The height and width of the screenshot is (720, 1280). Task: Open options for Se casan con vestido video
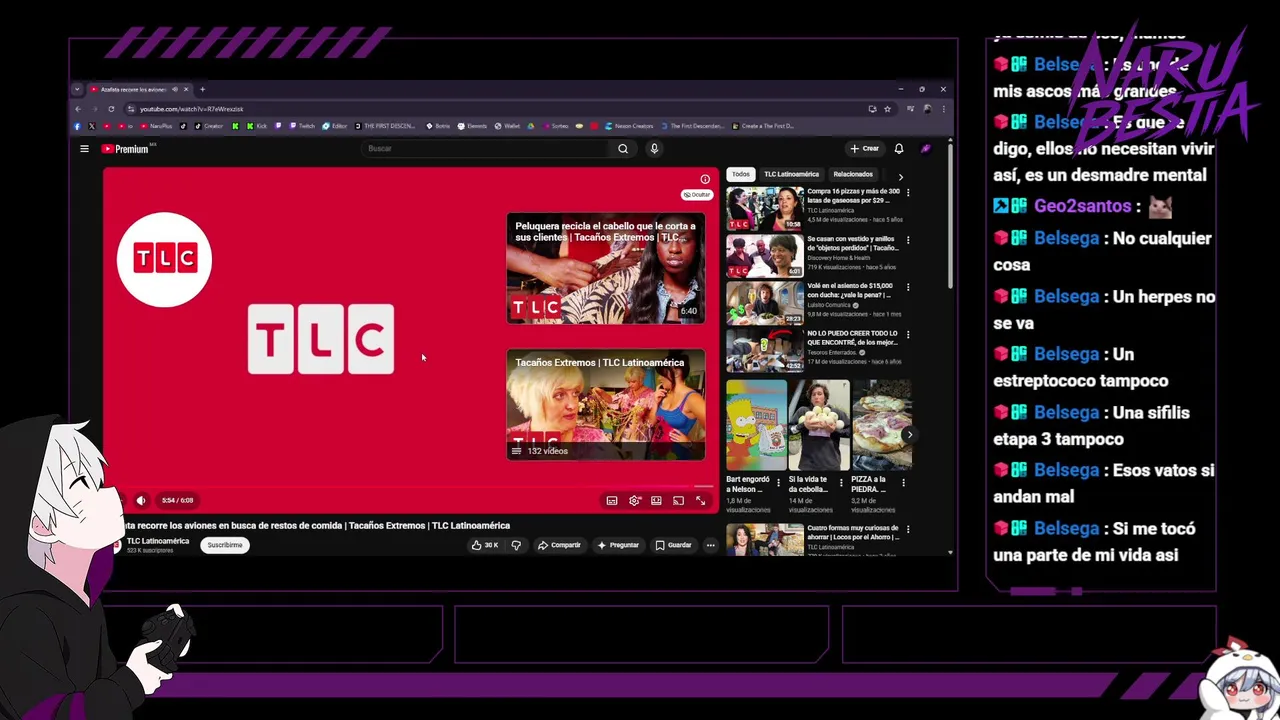pyautogui.click(x=908, y=240)
